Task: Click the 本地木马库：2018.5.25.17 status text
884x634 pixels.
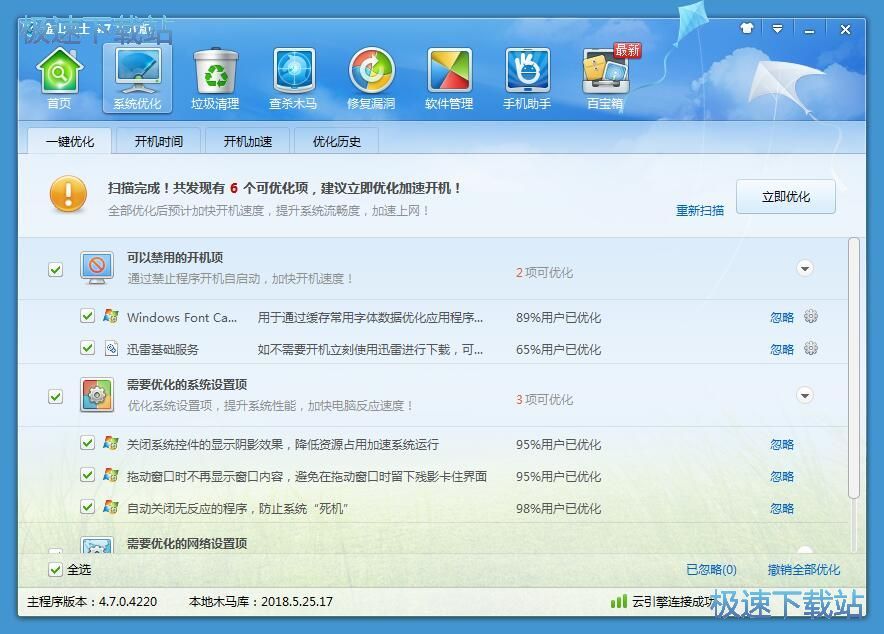Action: point(261,602)
